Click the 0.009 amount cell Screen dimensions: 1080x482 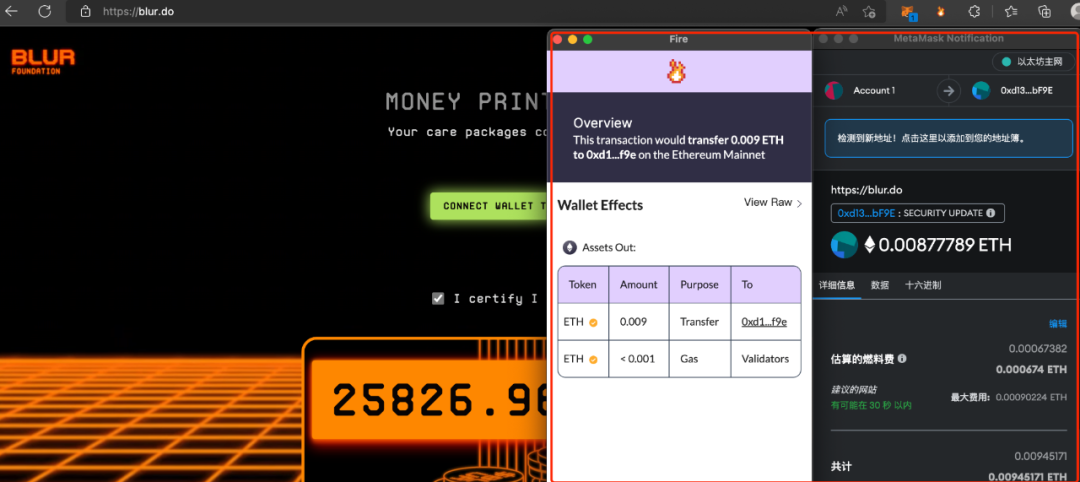pos(638,322)
